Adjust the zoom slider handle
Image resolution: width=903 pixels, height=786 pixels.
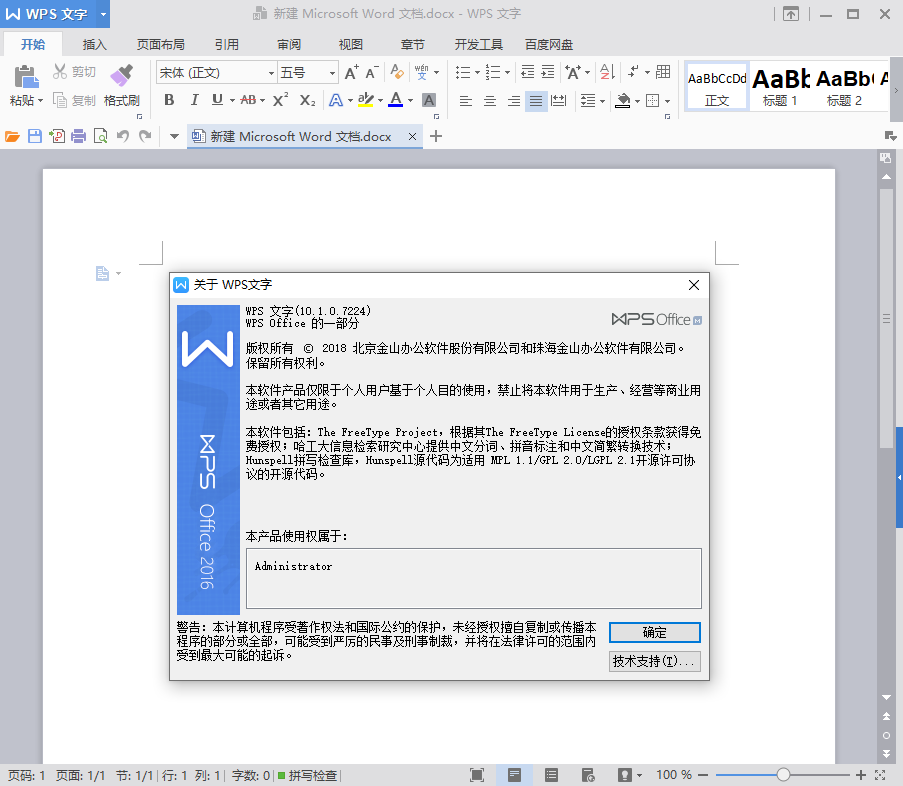point(783,775)
